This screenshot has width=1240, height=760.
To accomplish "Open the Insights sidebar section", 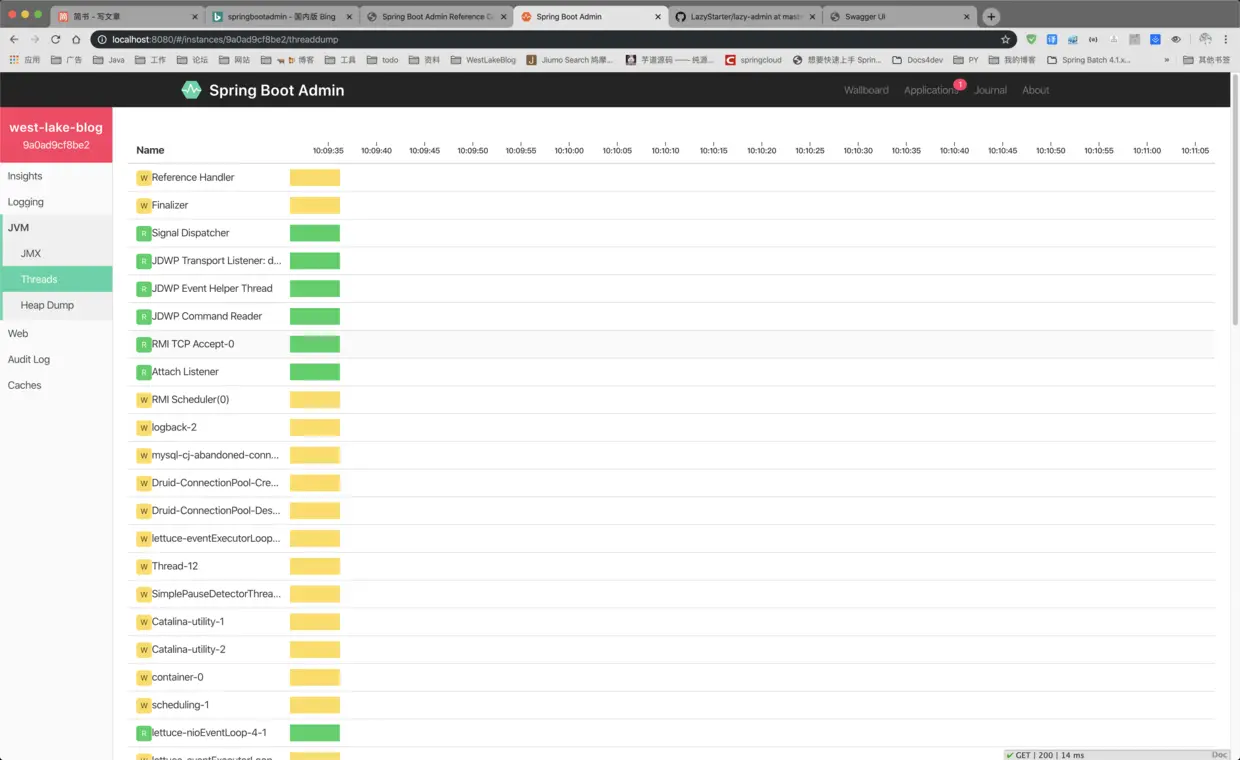I will point(57,176).
